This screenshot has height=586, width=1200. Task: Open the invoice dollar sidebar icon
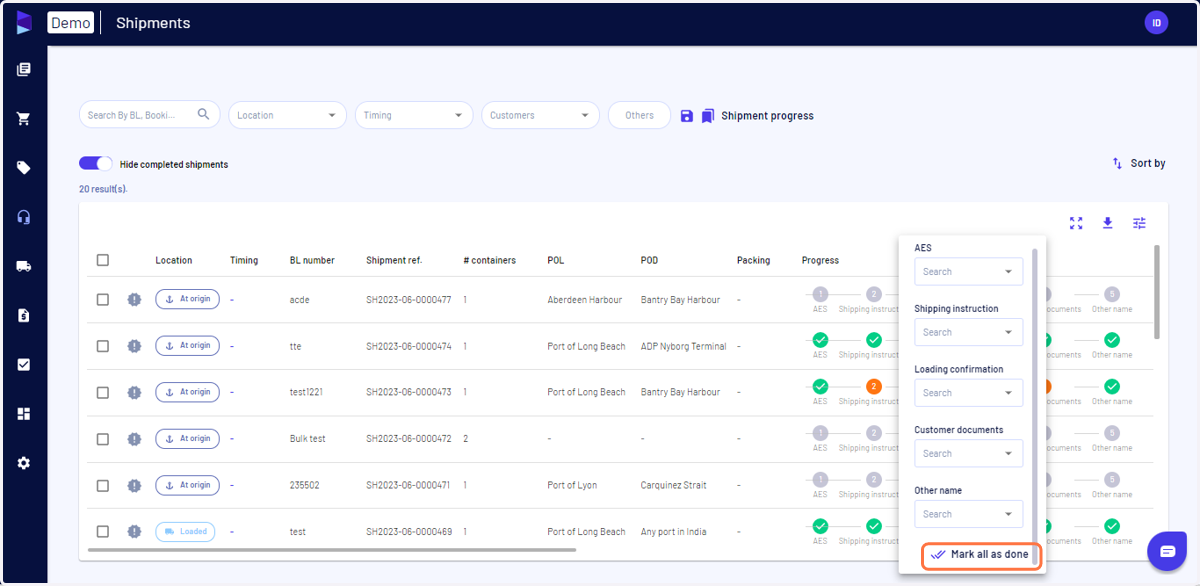point(24,315)
